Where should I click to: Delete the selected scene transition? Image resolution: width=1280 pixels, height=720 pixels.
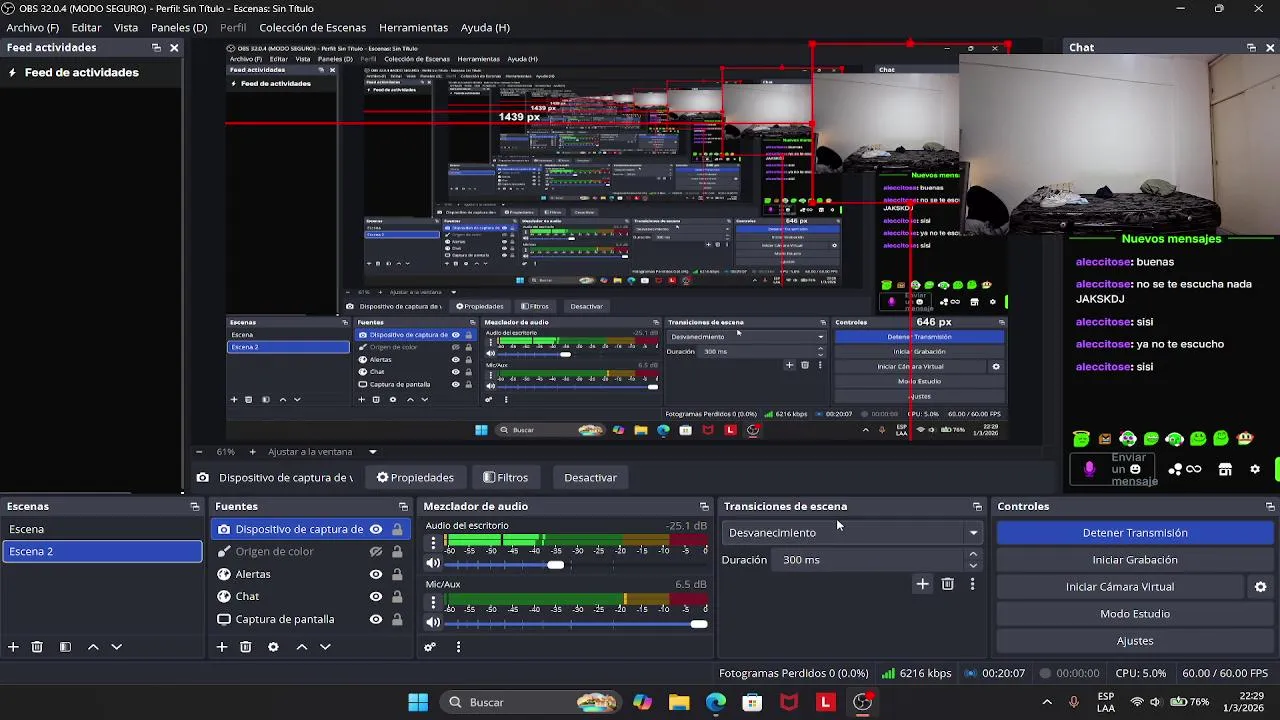(947, 584)
